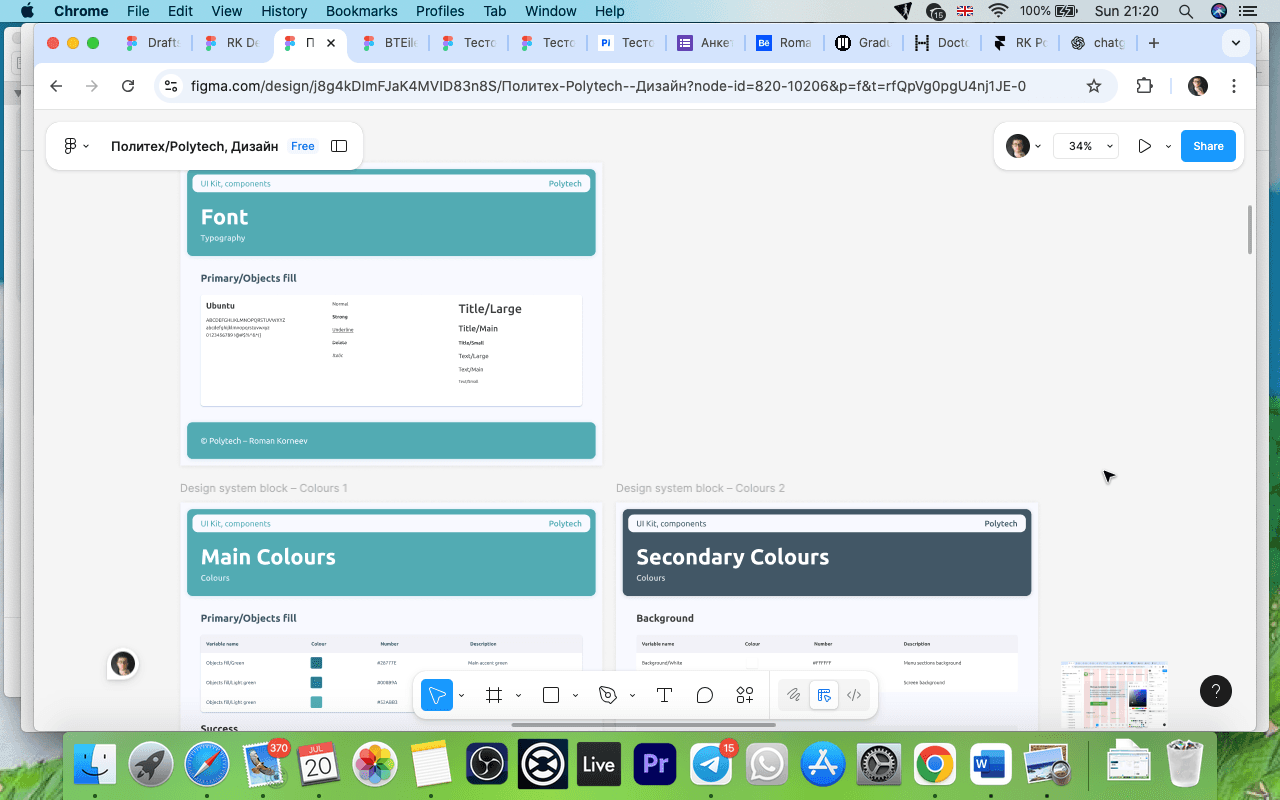
Task: Open Frame tool options chevron
Action: coord(518,695)
